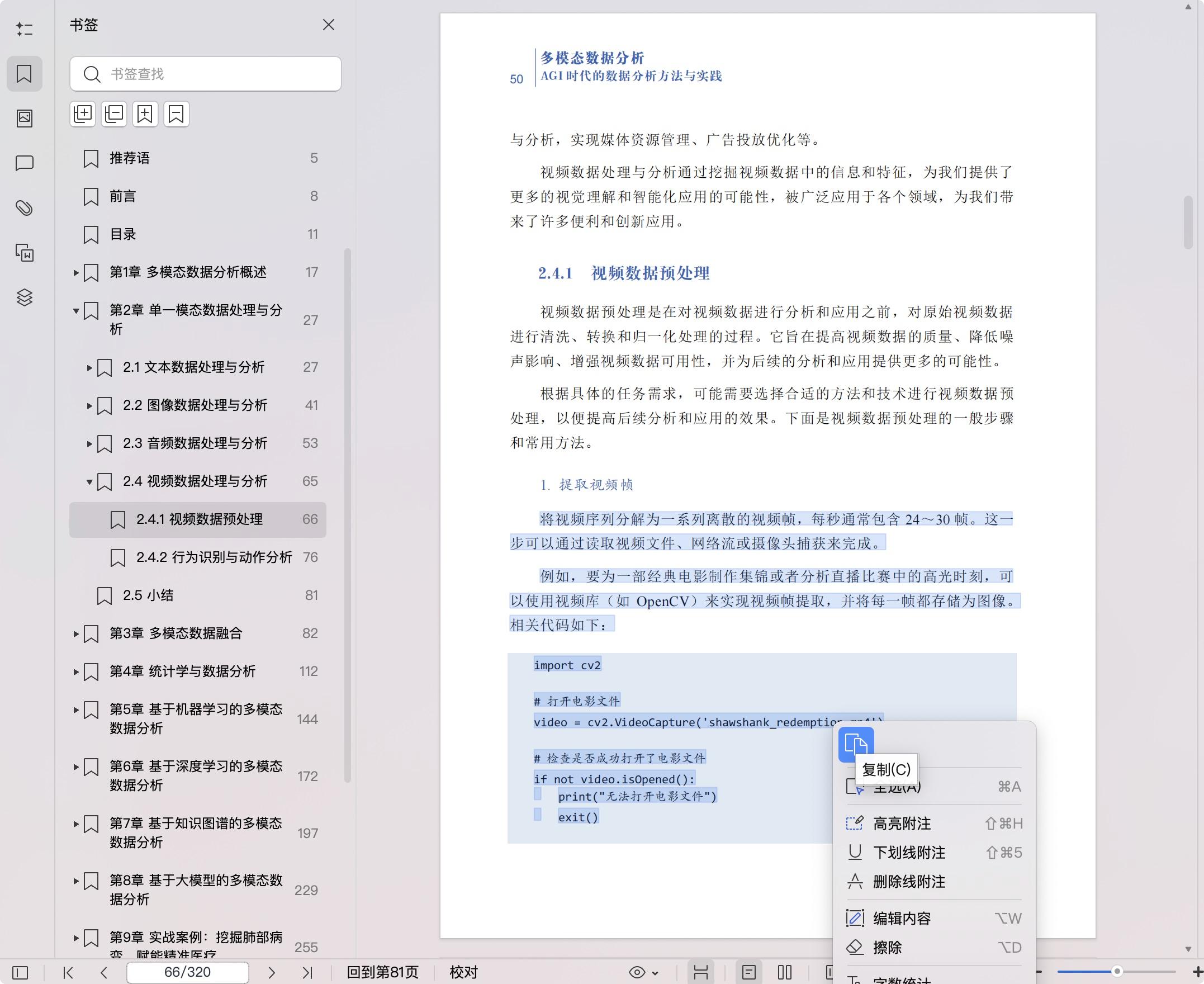Viewport: 1204px width, 984px height.
Task: Open the layers panel icon
Action: (25, 297)
